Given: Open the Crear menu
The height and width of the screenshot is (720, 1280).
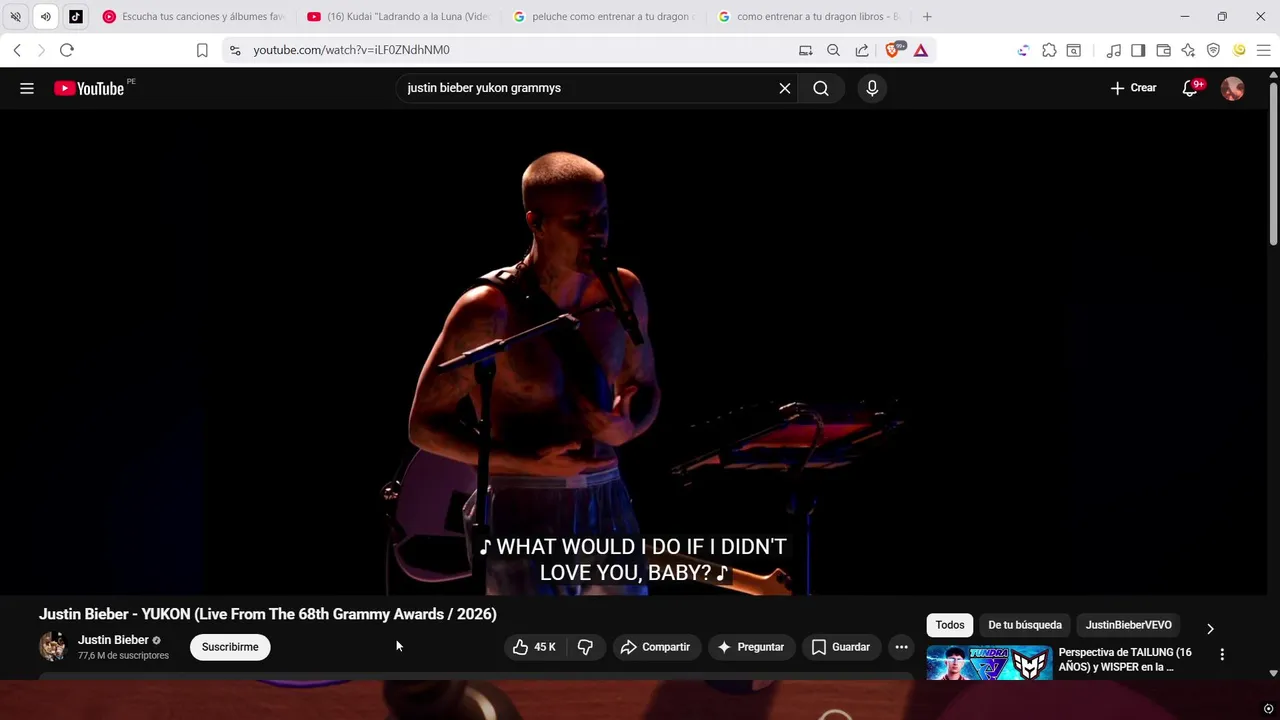Looking at the screenshot, I should (x=1133, y=88).
